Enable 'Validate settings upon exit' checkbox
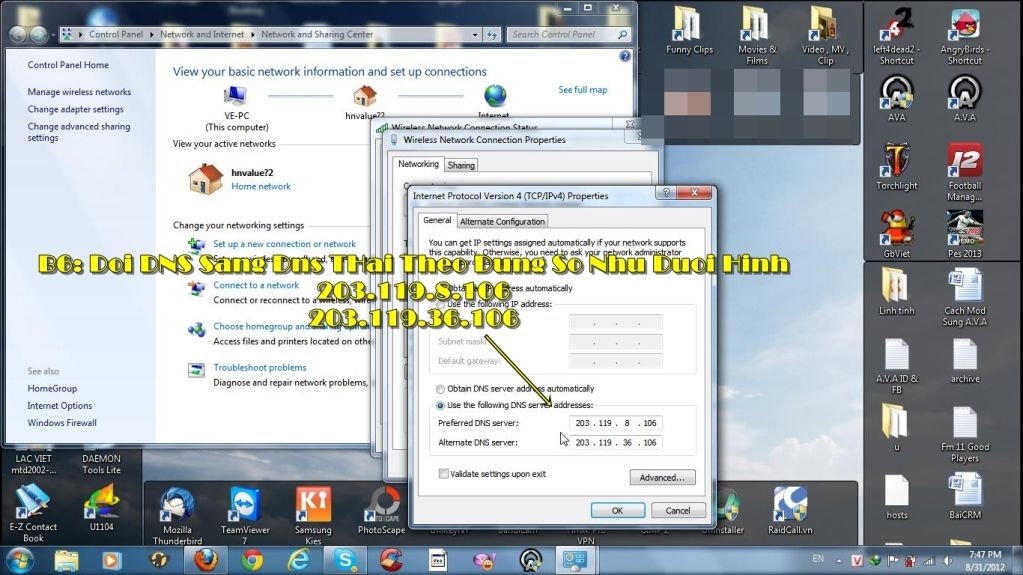This screenshot has height=575, width=1023. (444, 474)
